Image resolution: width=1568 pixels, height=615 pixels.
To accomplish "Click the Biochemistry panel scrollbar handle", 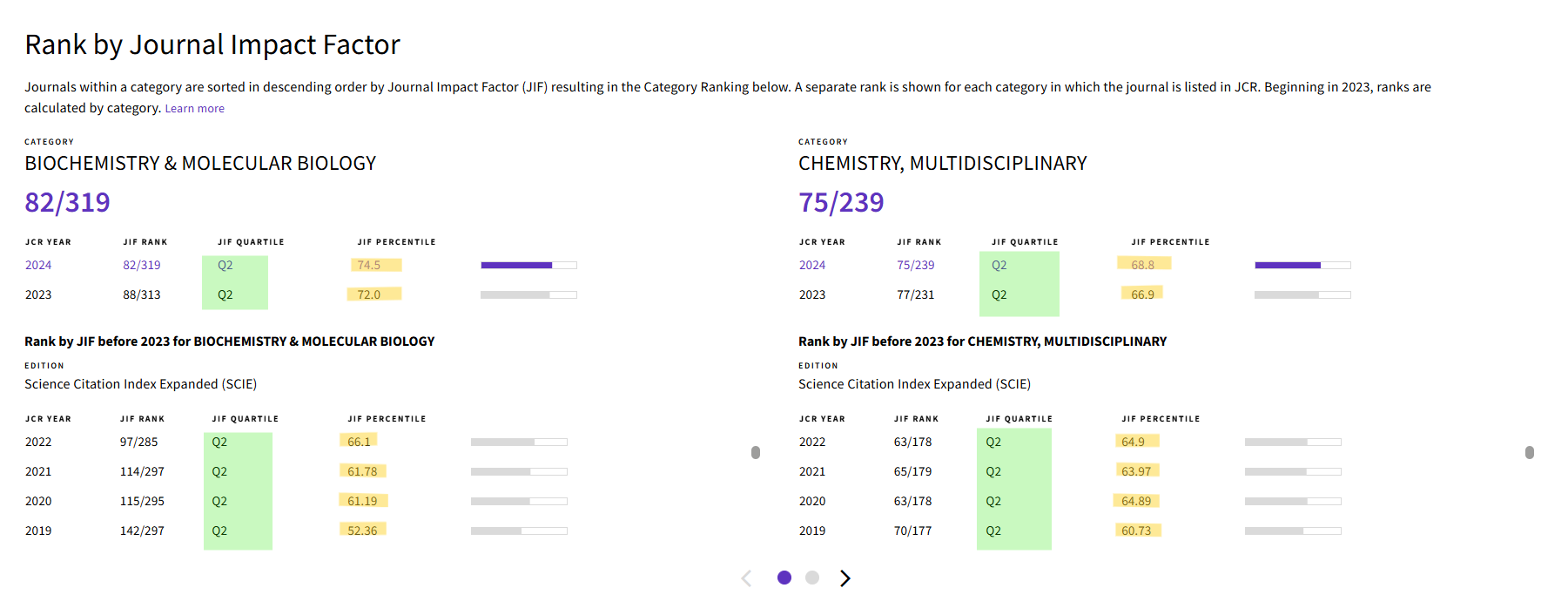I will coord(756,452).
